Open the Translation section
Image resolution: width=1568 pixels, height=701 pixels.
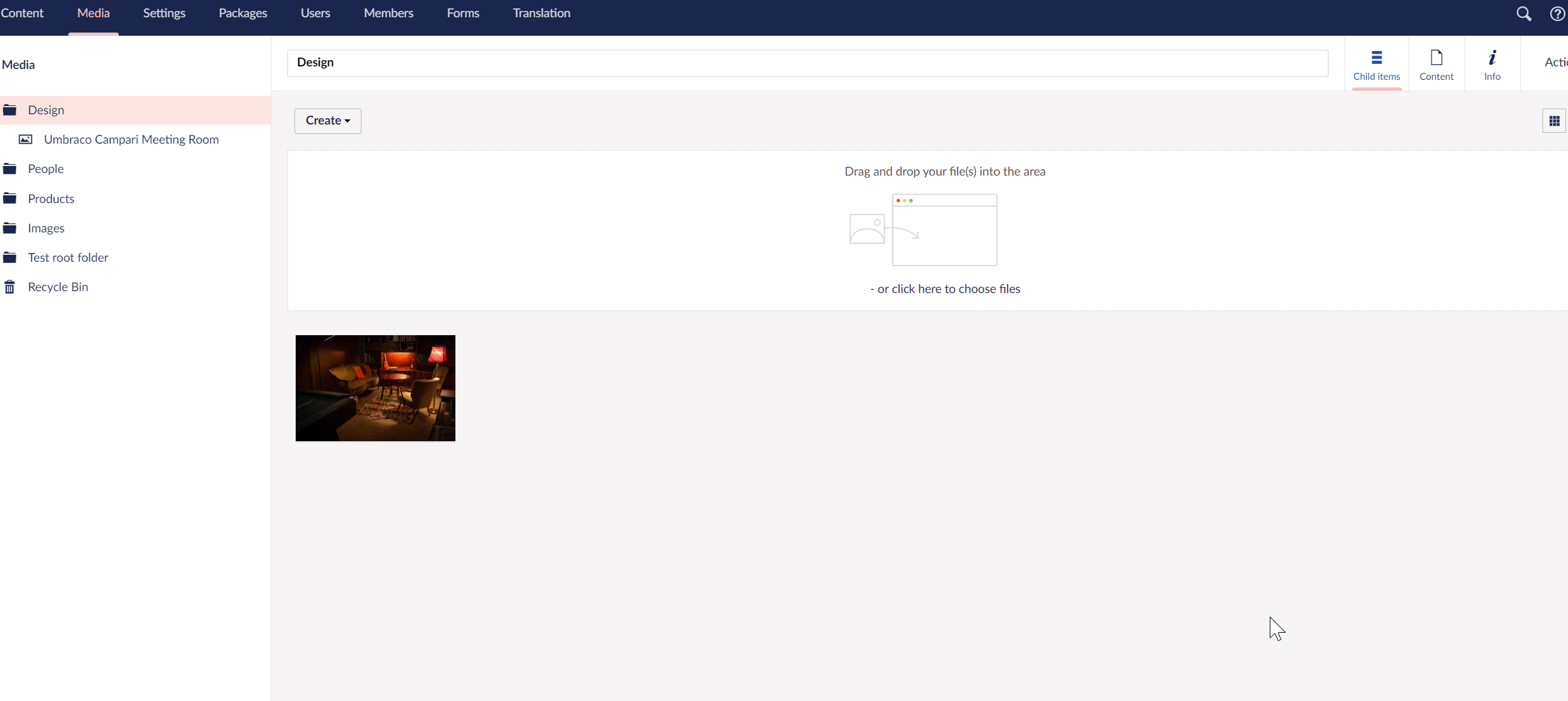[541, 13]
